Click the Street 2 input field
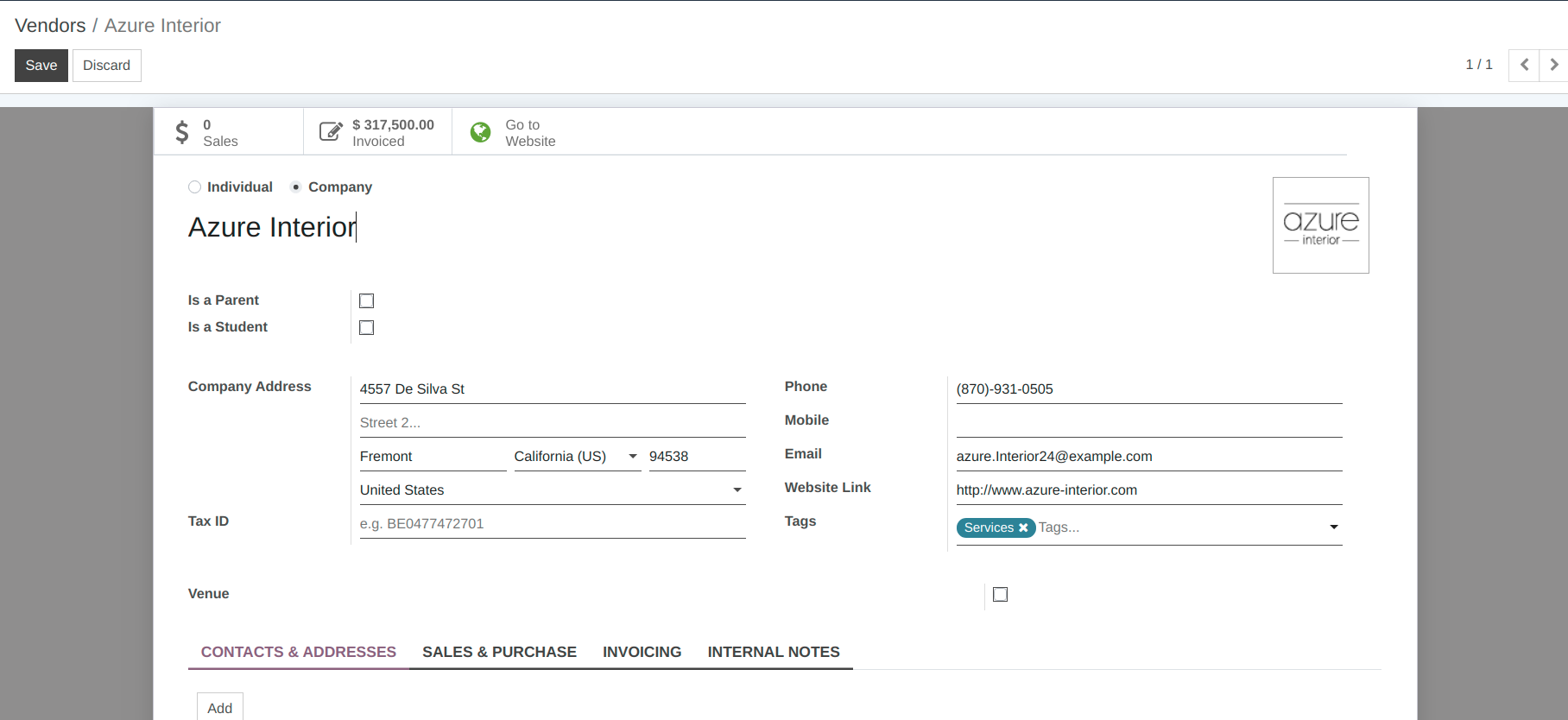The width and height of the screenshot is (1568, 720). pyautogui.click(x=553, y=423)
